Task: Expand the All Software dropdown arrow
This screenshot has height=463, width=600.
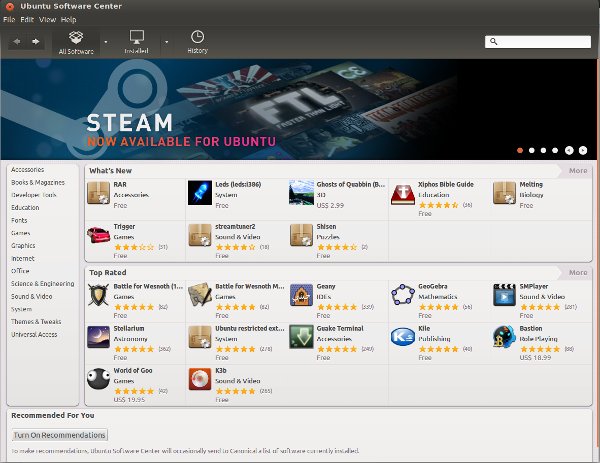Action: [x=106, y=42]
